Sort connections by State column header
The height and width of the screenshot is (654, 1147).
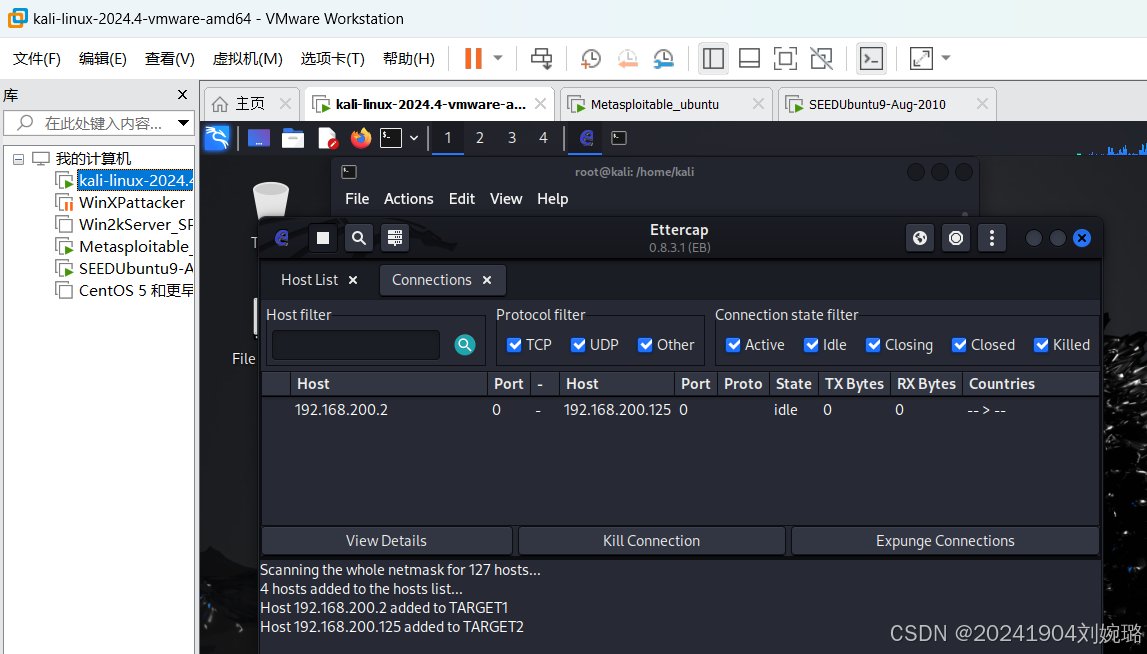click(794, 384)
